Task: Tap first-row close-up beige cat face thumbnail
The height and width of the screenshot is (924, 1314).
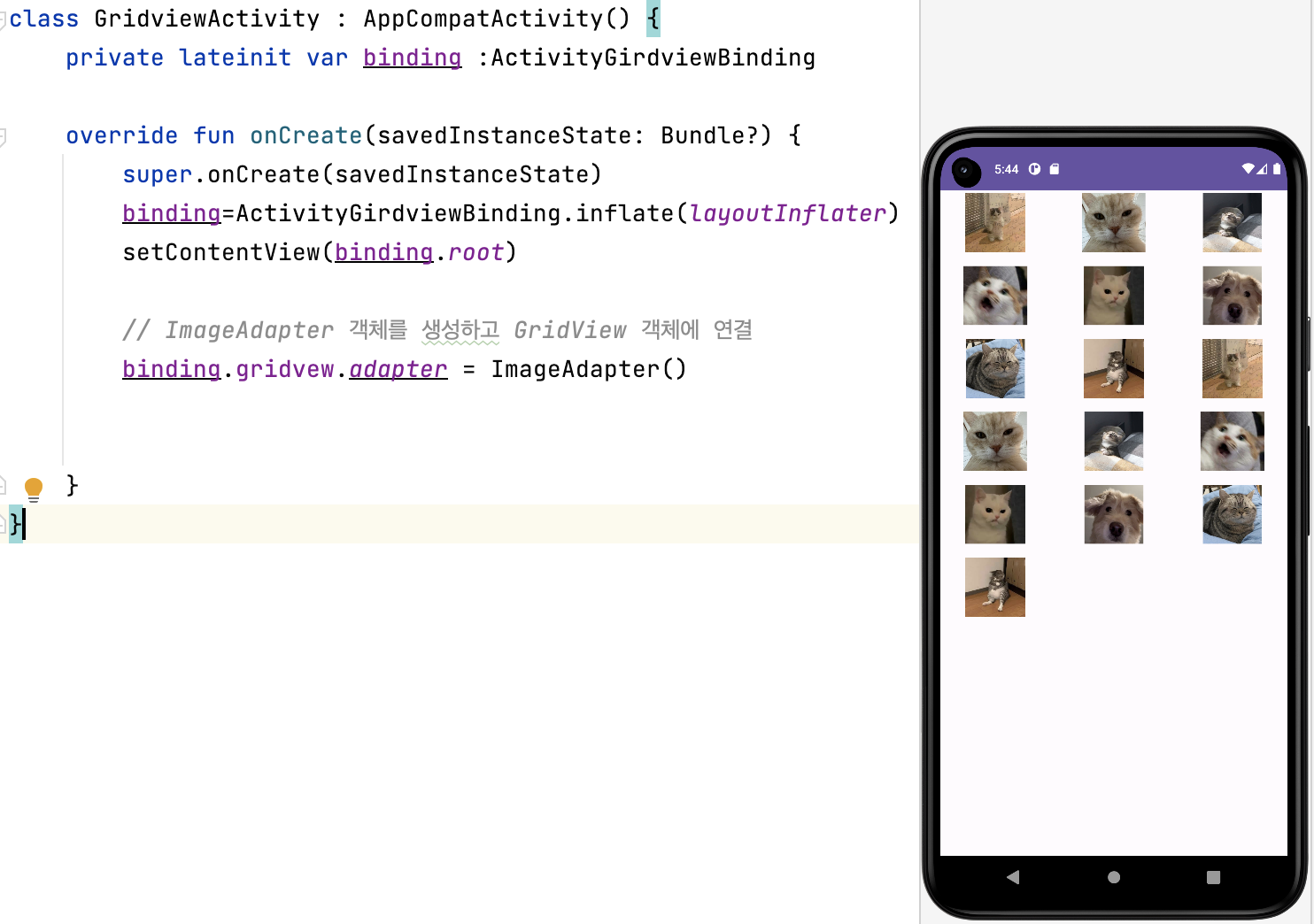Action: coord(1114,223)
